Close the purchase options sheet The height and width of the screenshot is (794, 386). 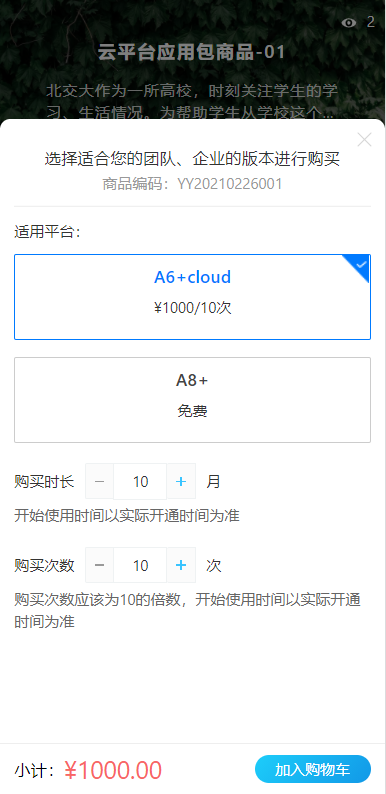(x=364, y=140)
